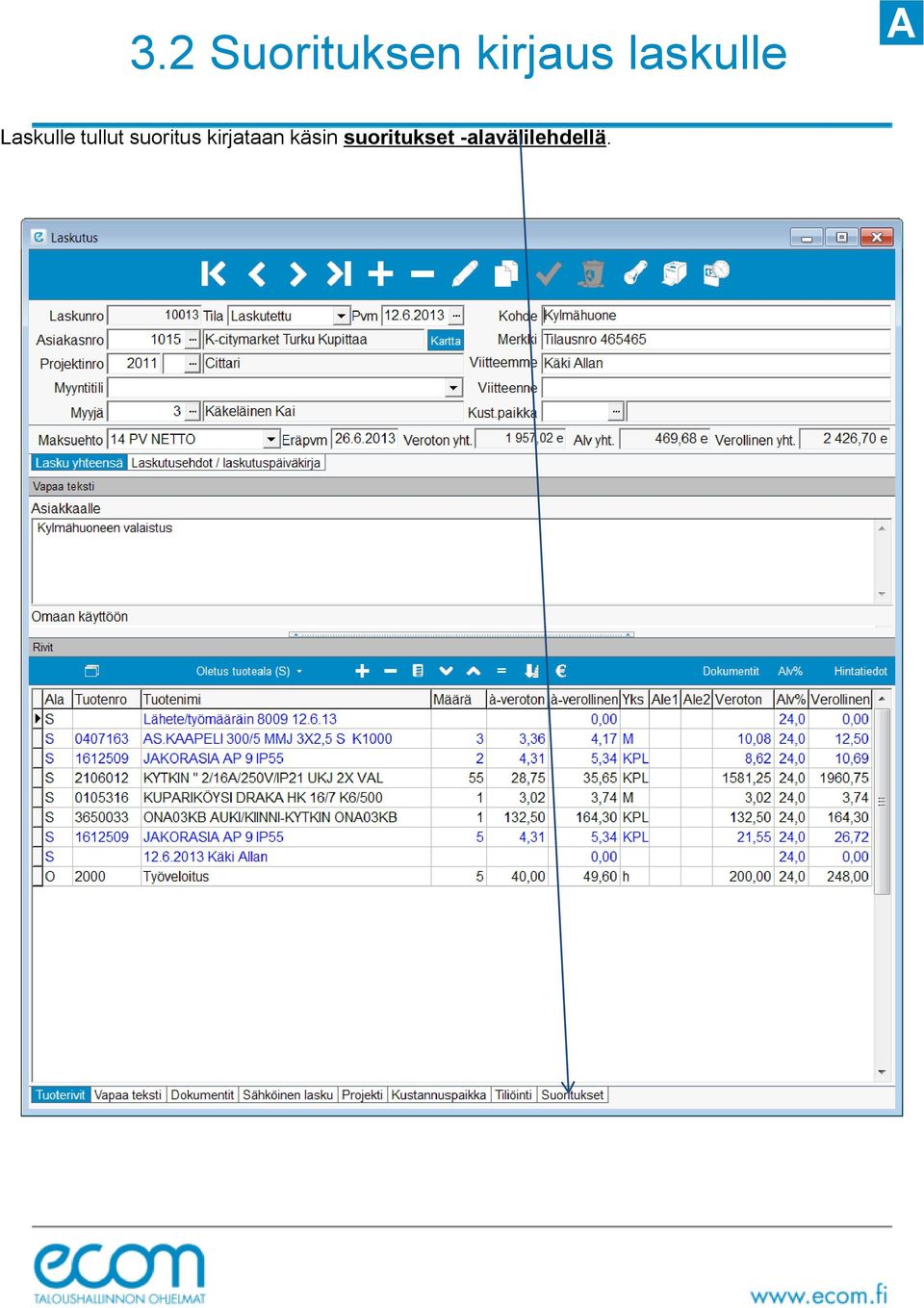This screenshot has width=924, height=1308.
Task: Click the Merkki field Tilausnro 465465
Action: [x=716, y=340]
